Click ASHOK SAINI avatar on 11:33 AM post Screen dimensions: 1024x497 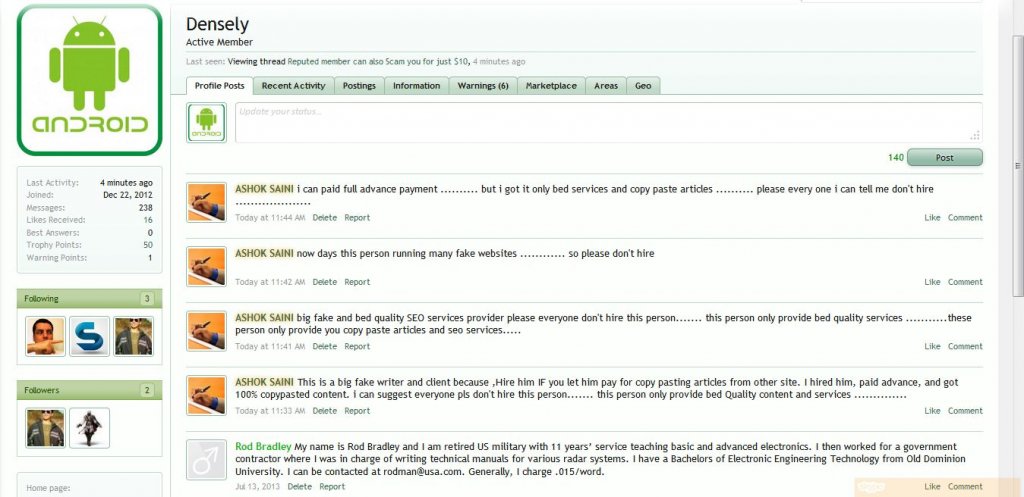(206, 395)
